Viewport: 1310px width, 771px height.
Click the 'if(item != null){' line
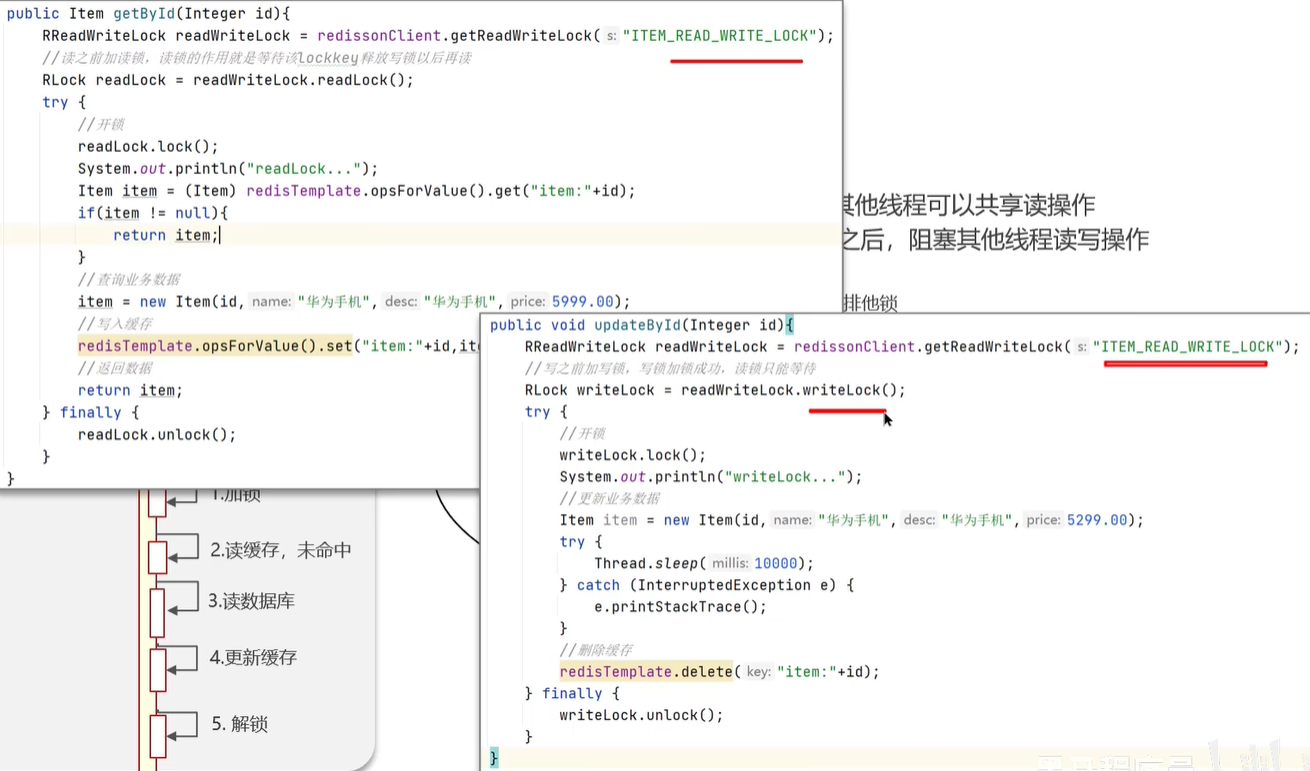[x=153, y=213]
